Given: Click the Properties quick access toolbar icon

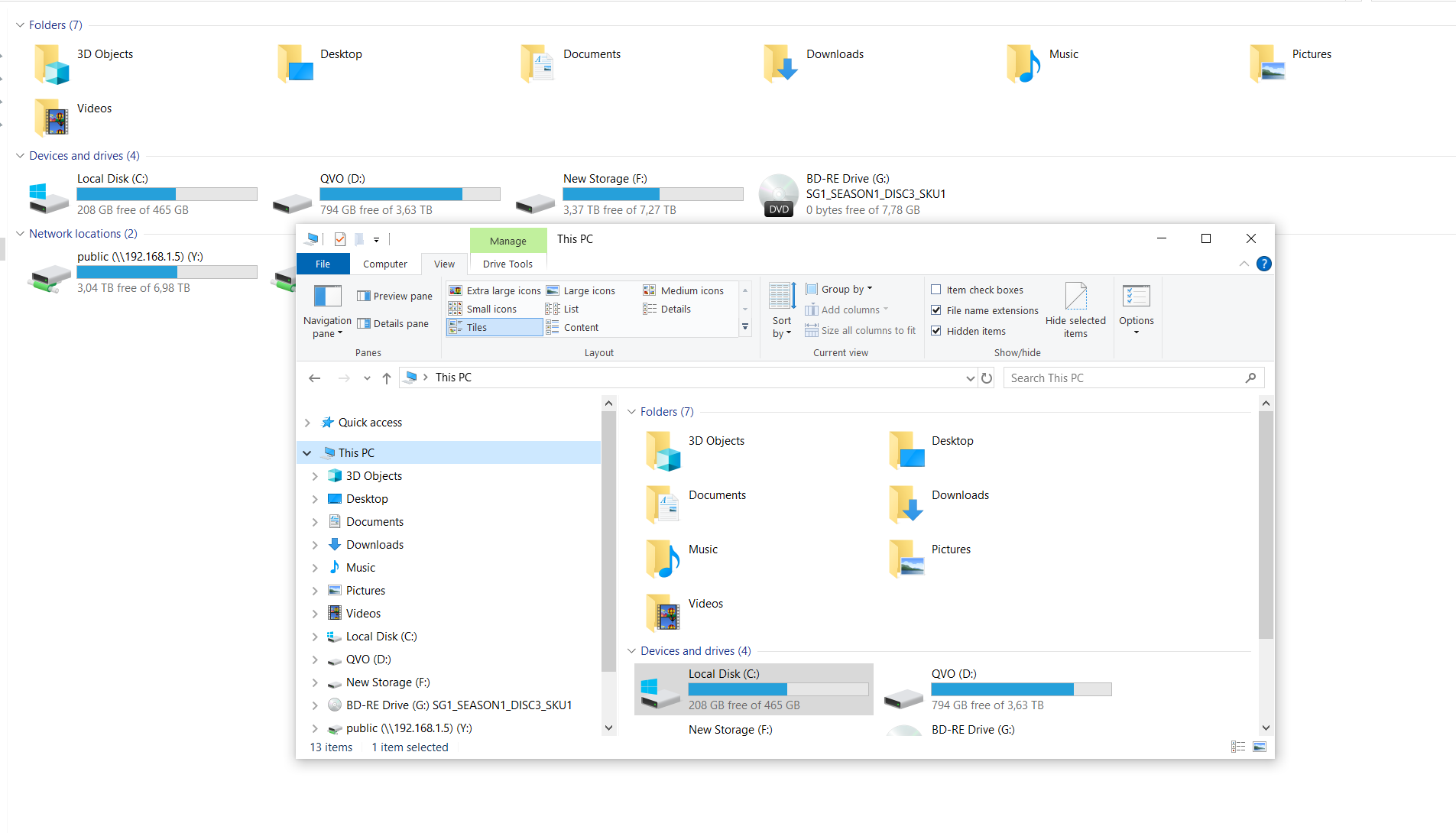Looking at the screenshot, I should coord(340,239).
